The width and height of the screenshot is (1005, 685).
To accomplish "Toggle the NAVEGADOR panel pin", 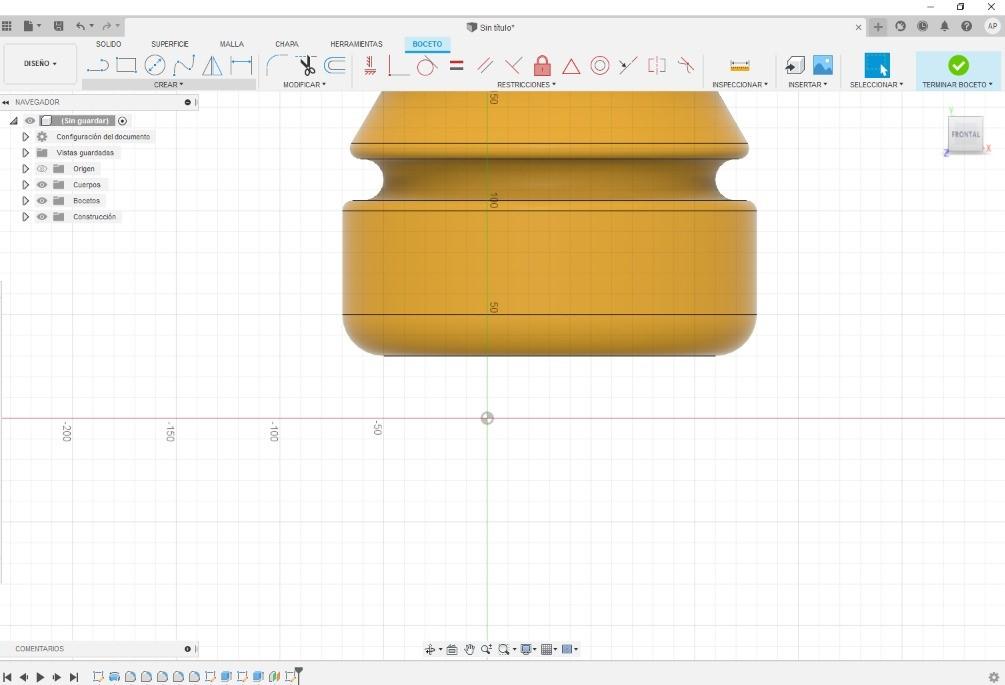I will click(x=188, y=102).
